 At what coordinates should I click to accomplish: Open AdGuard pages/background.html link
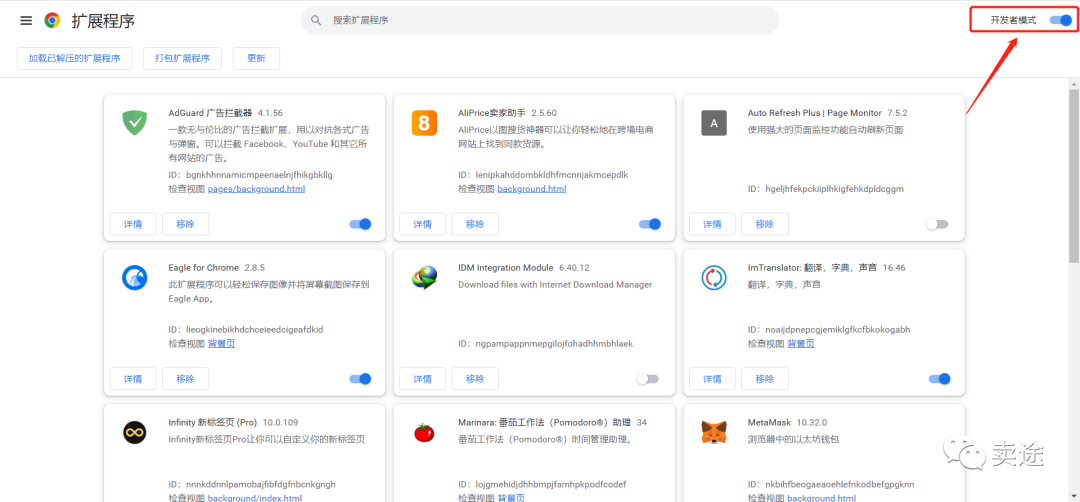tap(256, 189)
